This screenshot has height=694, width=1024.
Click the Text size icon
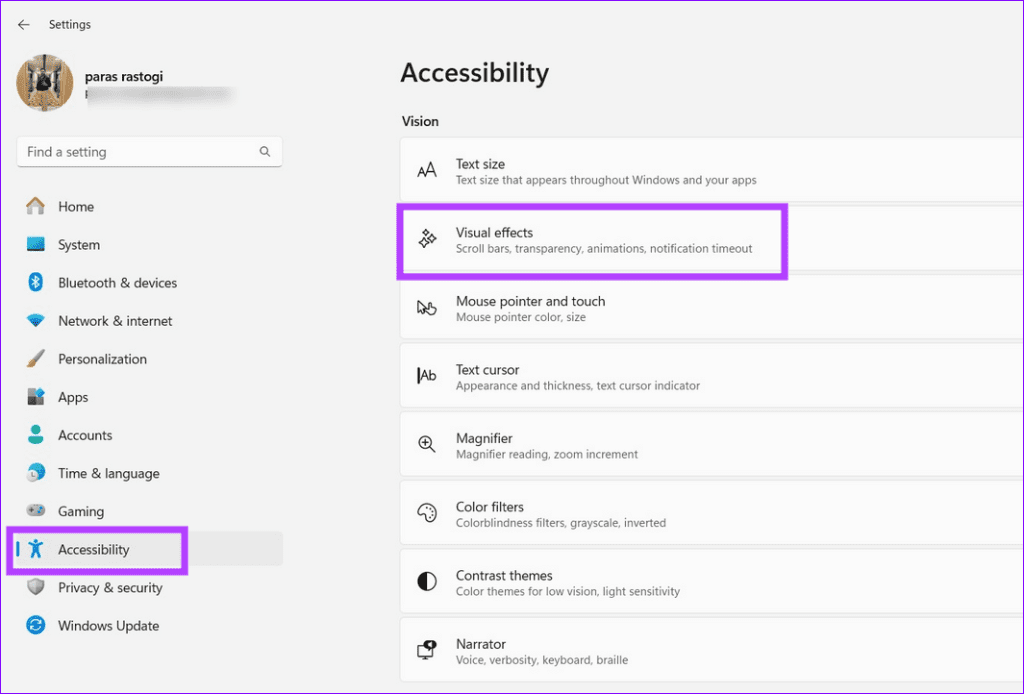(428, 171)
